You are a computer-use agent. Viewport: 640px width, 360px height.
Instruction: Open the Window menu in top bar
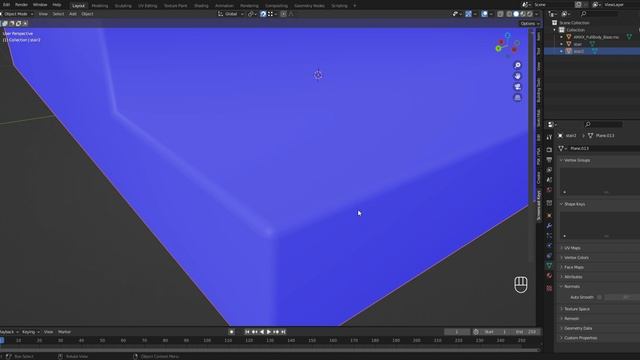[x=40, y=4]
